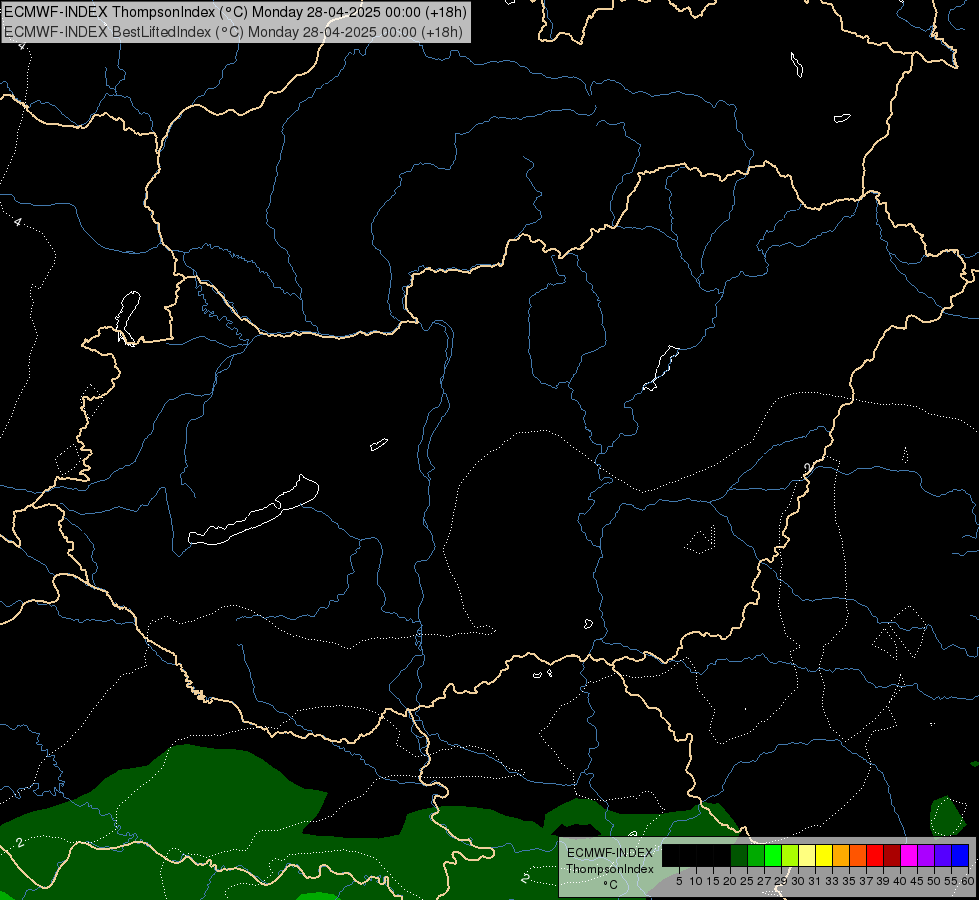
Task: Select the yellow 31–33 legend swatch
Action: pyautogui.click(x=824, y=855)
